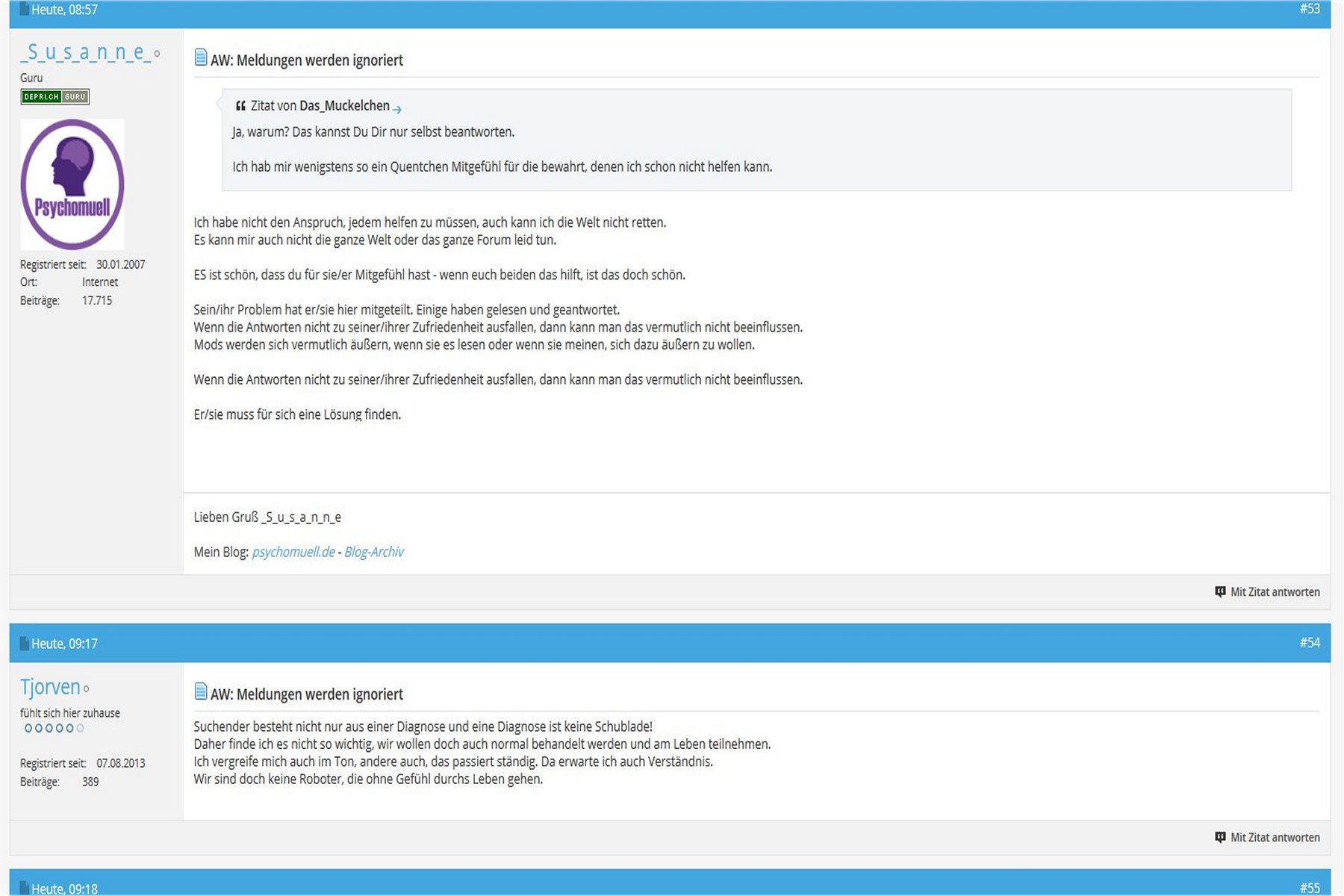The width and height of the screenshot is (1344, 896).
Task: Open the Psychomuell avatar image
Action: click(x=72, y=184)
